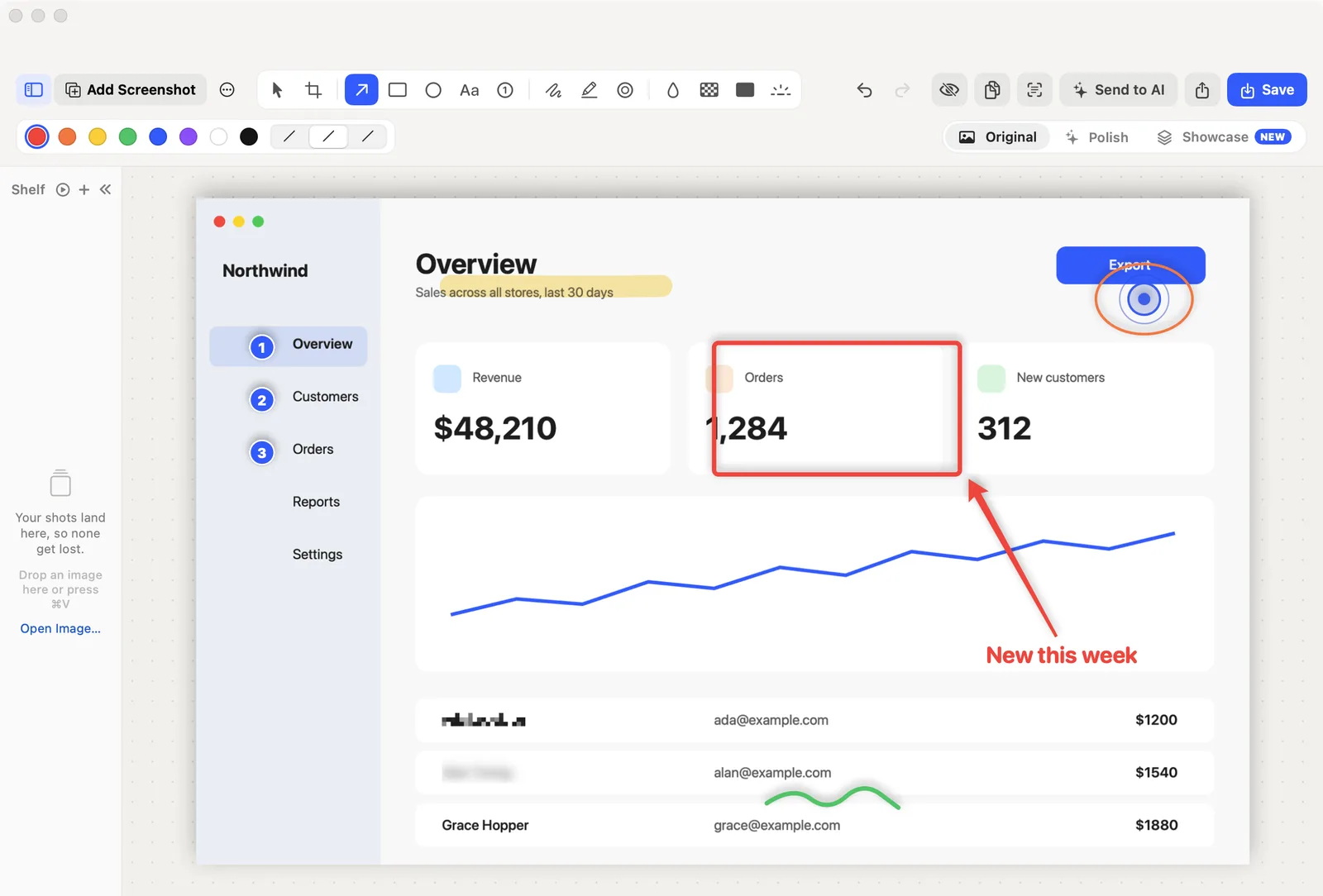Click Send to AI button

[x=1119, y=90]
